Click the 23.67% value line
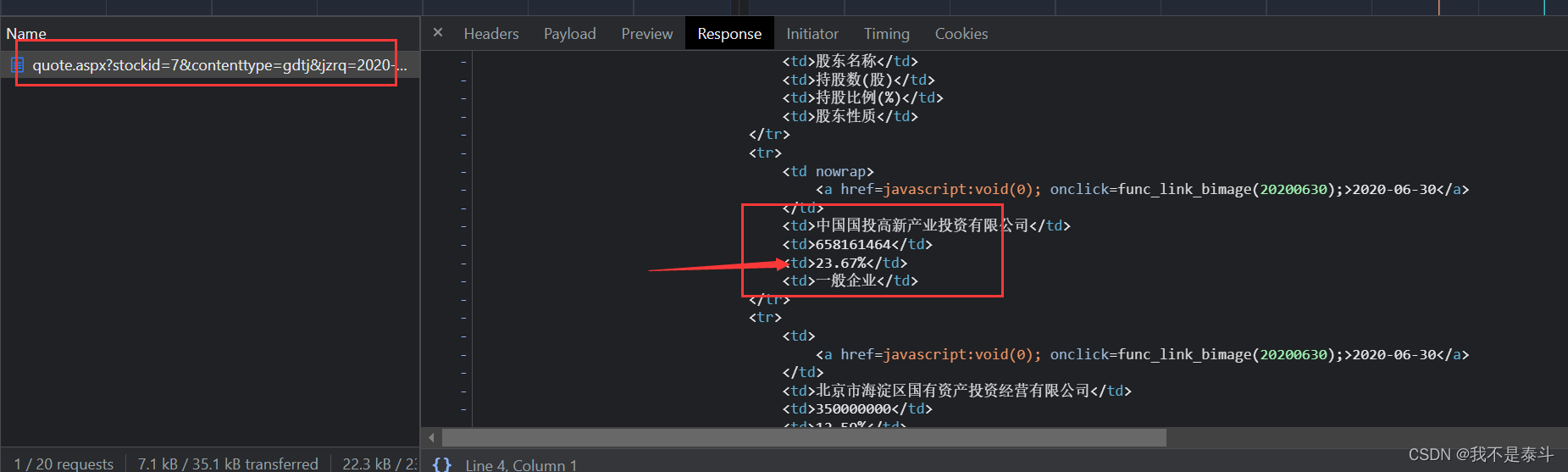The height and width of the screenshot is (472, 1568). 845,263
